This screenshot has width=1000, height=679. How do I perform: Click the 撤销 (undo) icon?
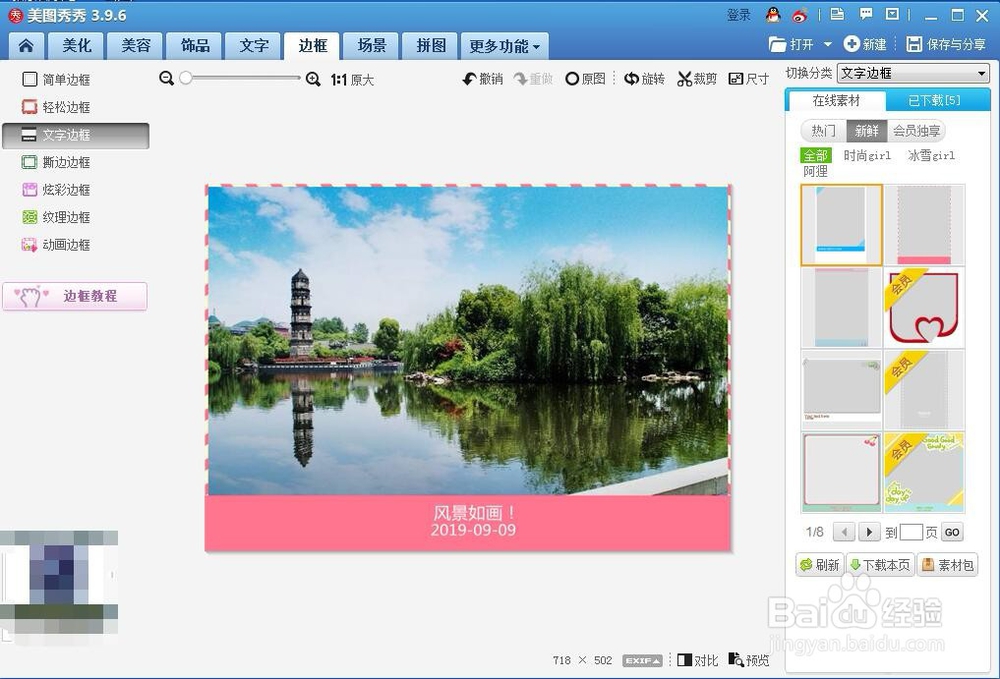[480, 79]
